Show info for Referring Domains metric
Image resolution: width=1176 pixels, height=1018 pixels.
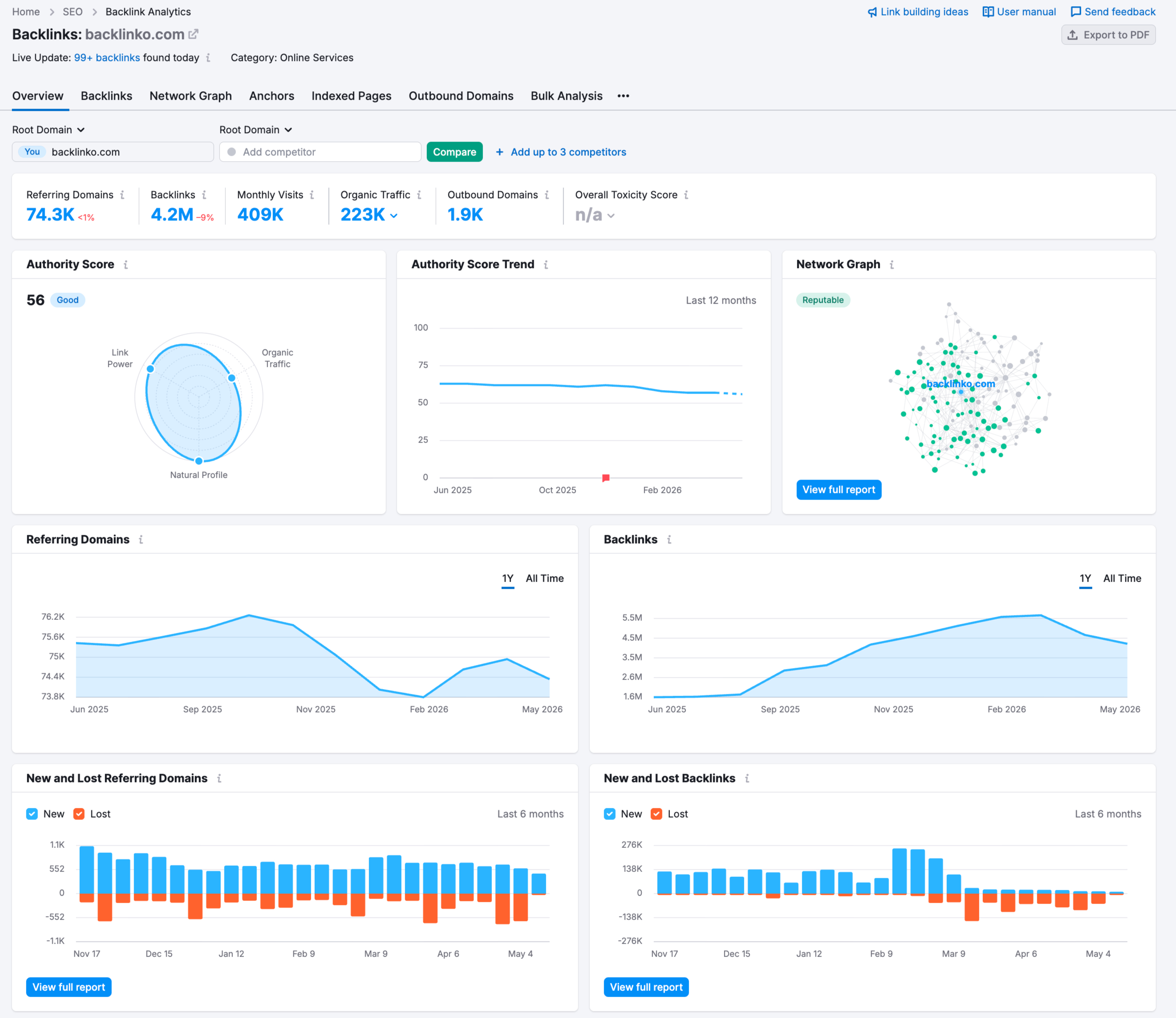point(122,195)
